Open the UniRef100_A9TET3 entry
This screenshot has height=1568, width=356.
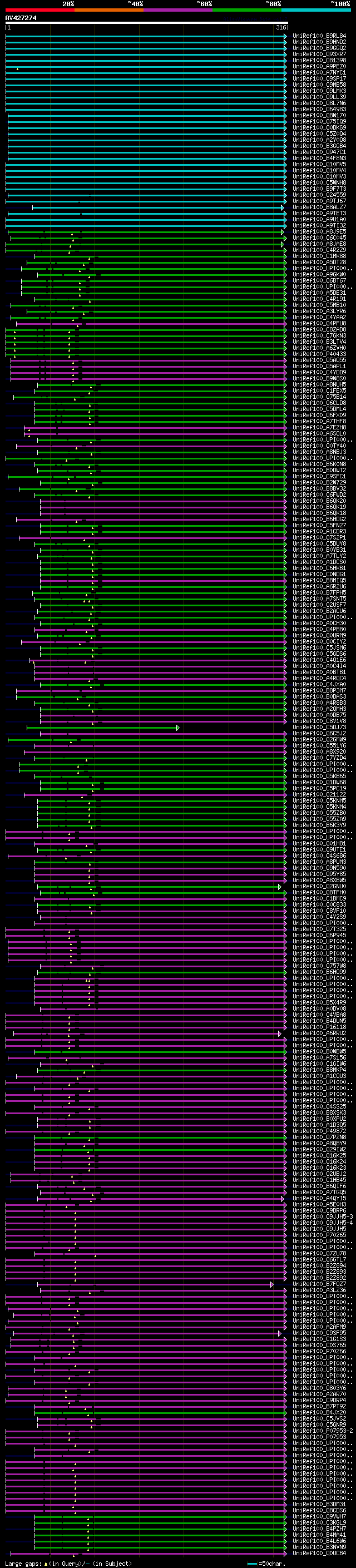[319, 213]
